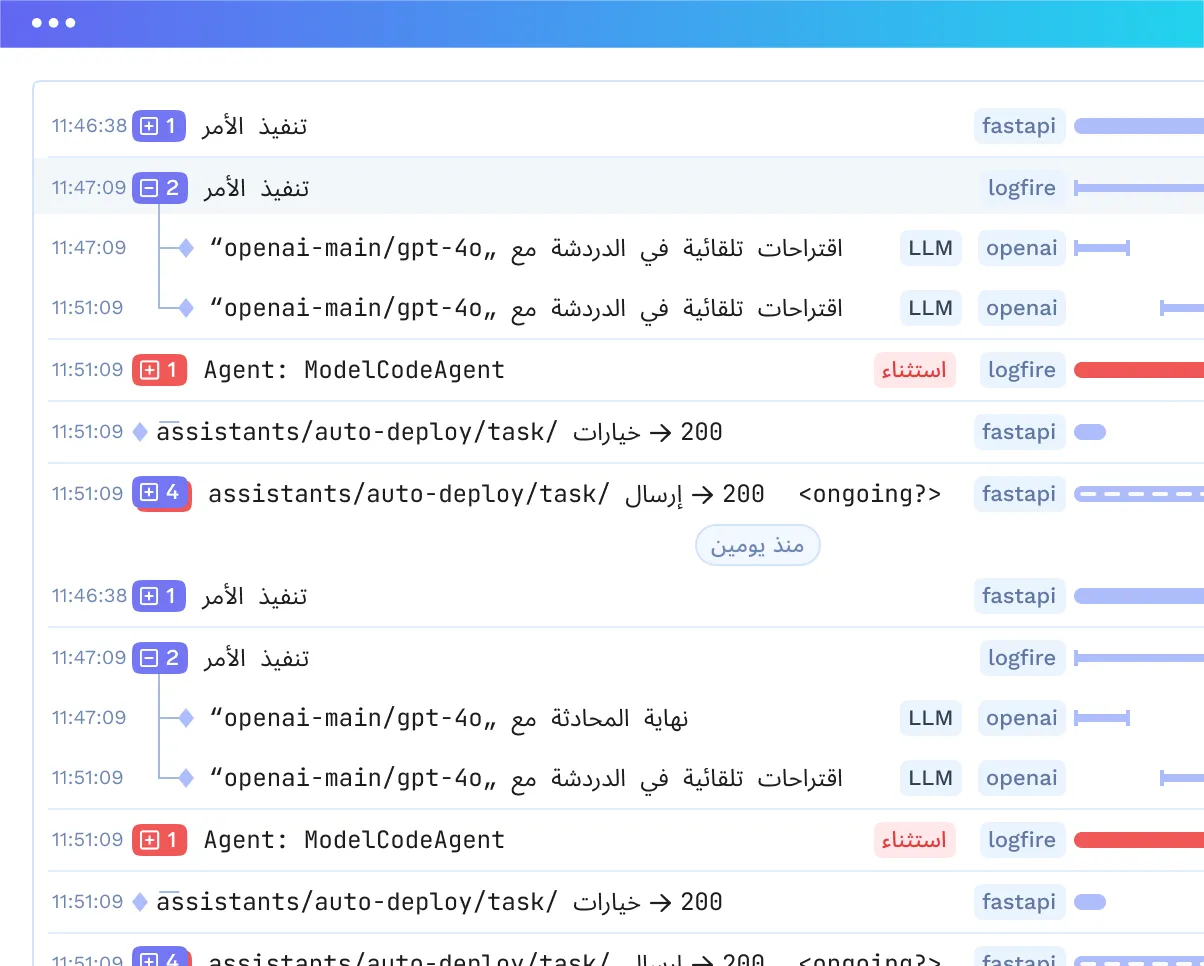Expand the 11:46:38 span above the منذ يومين pill
Viewport: 1204px width, 966px height.
[x=159, y=126]
